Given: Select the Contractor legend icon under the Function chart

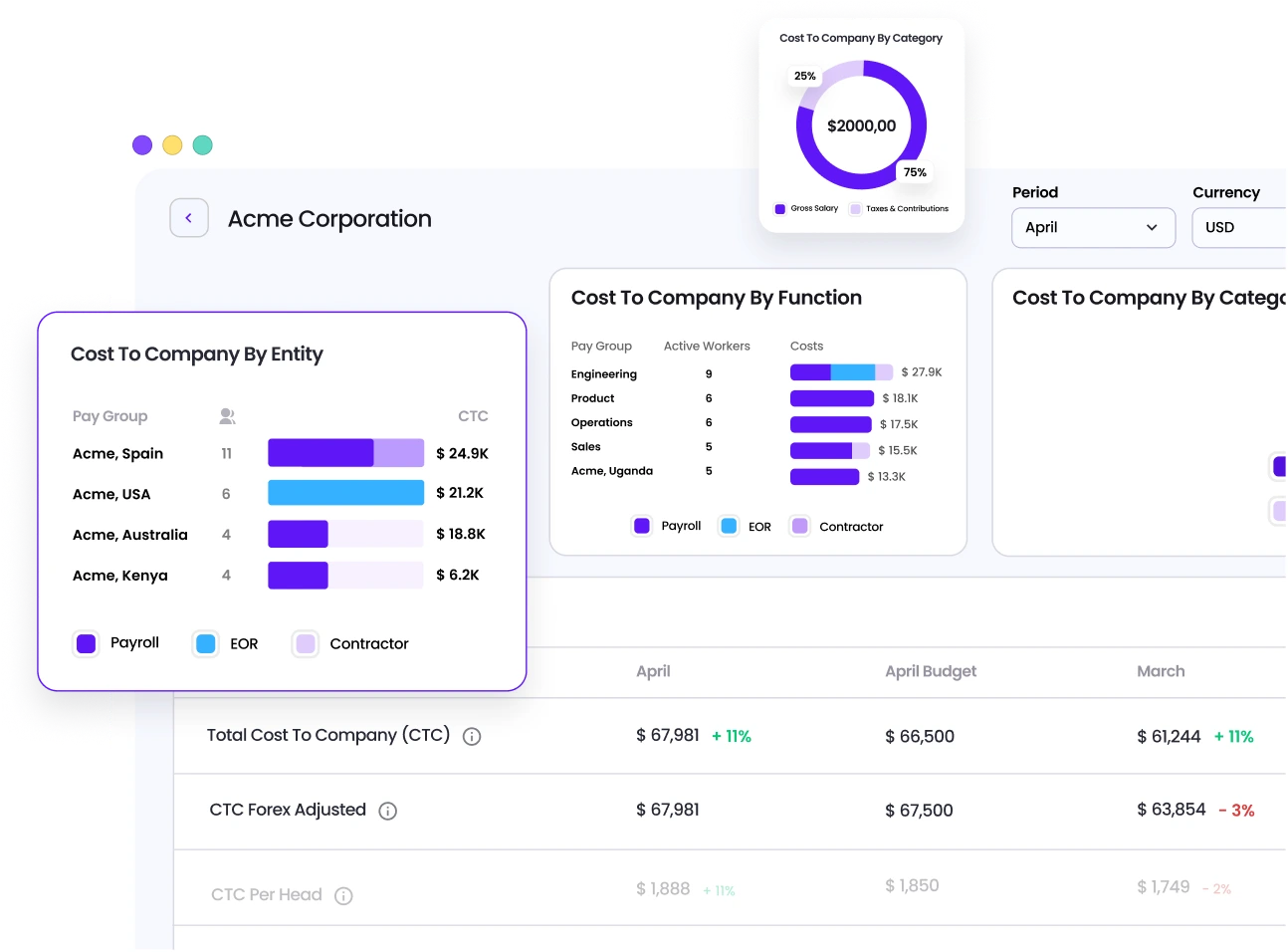Looking at the screenshot, I should pyautogui.click(x=799, y=526).
